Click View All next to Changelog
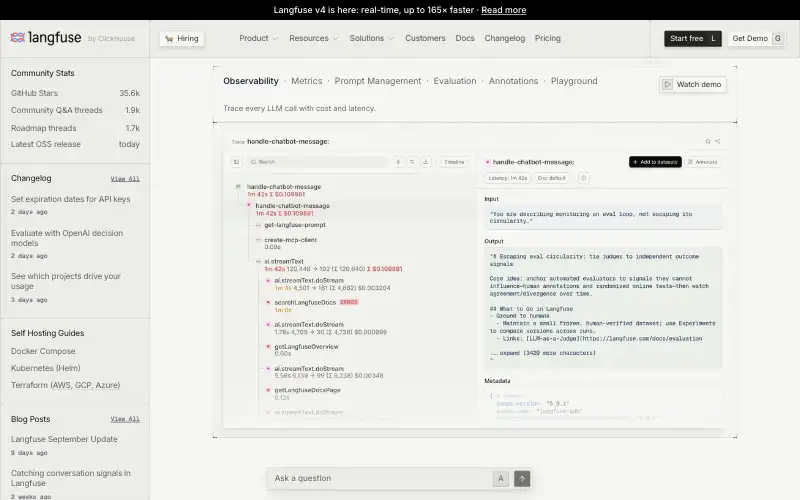Image resolution: width=800 pixels, height=500 pixels. point(125,179)
